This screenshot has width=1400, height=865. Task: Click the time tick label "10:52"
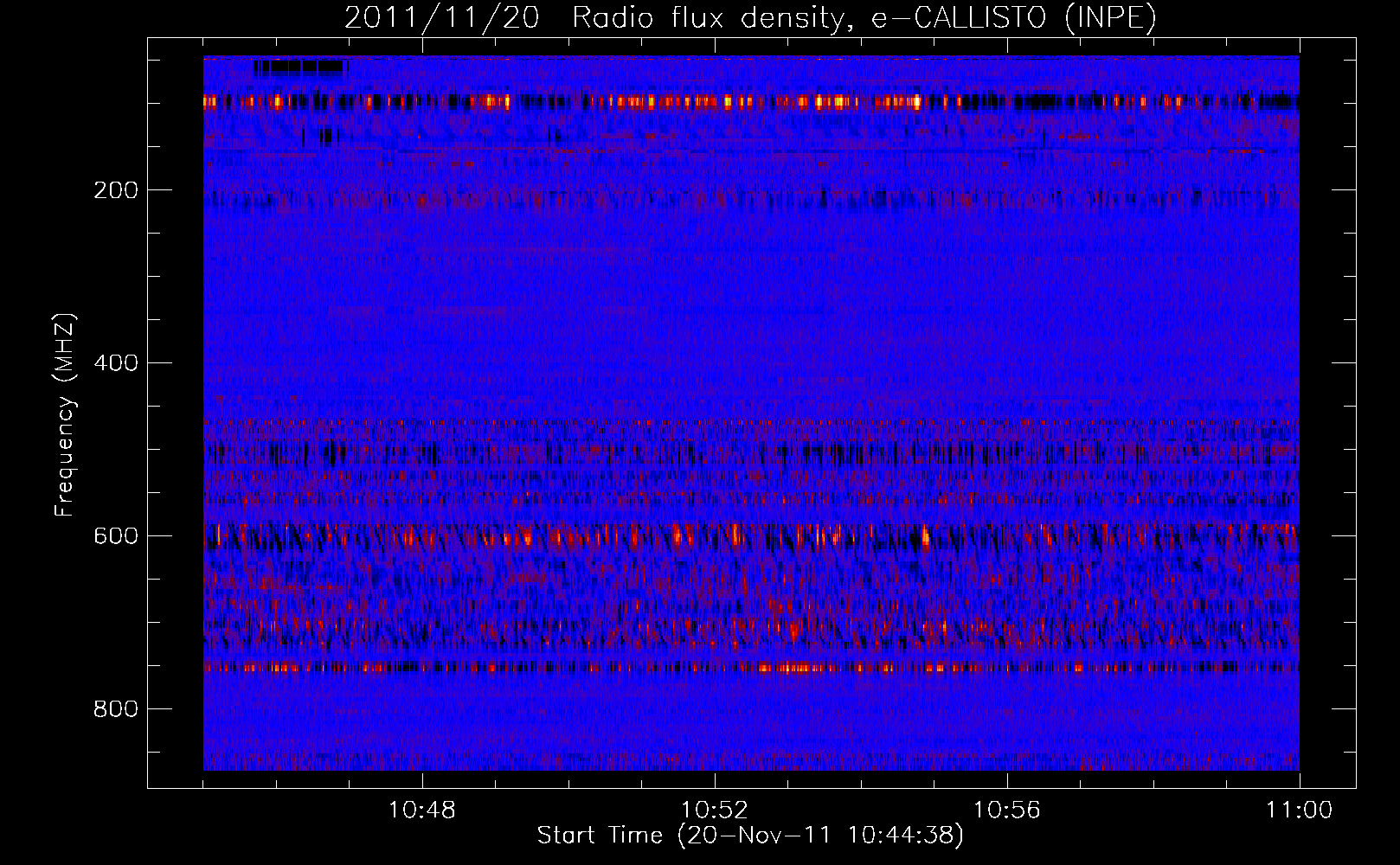point(715,811)
